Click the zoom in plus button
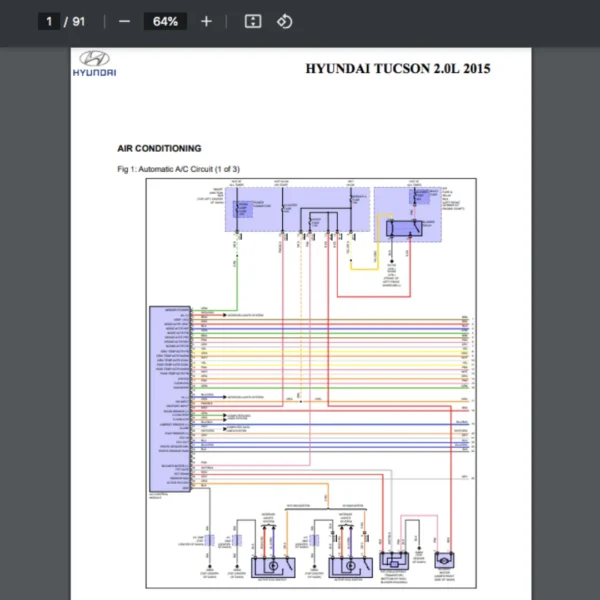The width and height of the screenshot is (600, 600). point(206,21)
